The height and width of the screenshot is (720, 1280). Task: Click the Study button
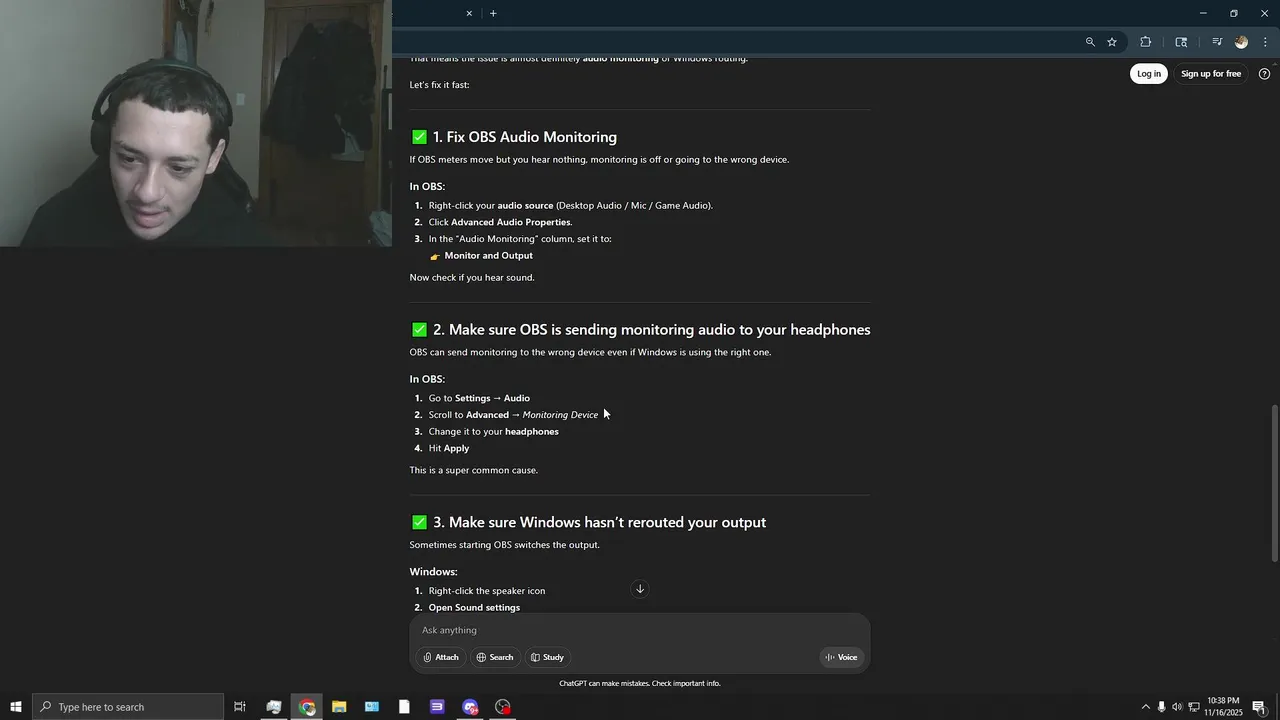[548, 657]
